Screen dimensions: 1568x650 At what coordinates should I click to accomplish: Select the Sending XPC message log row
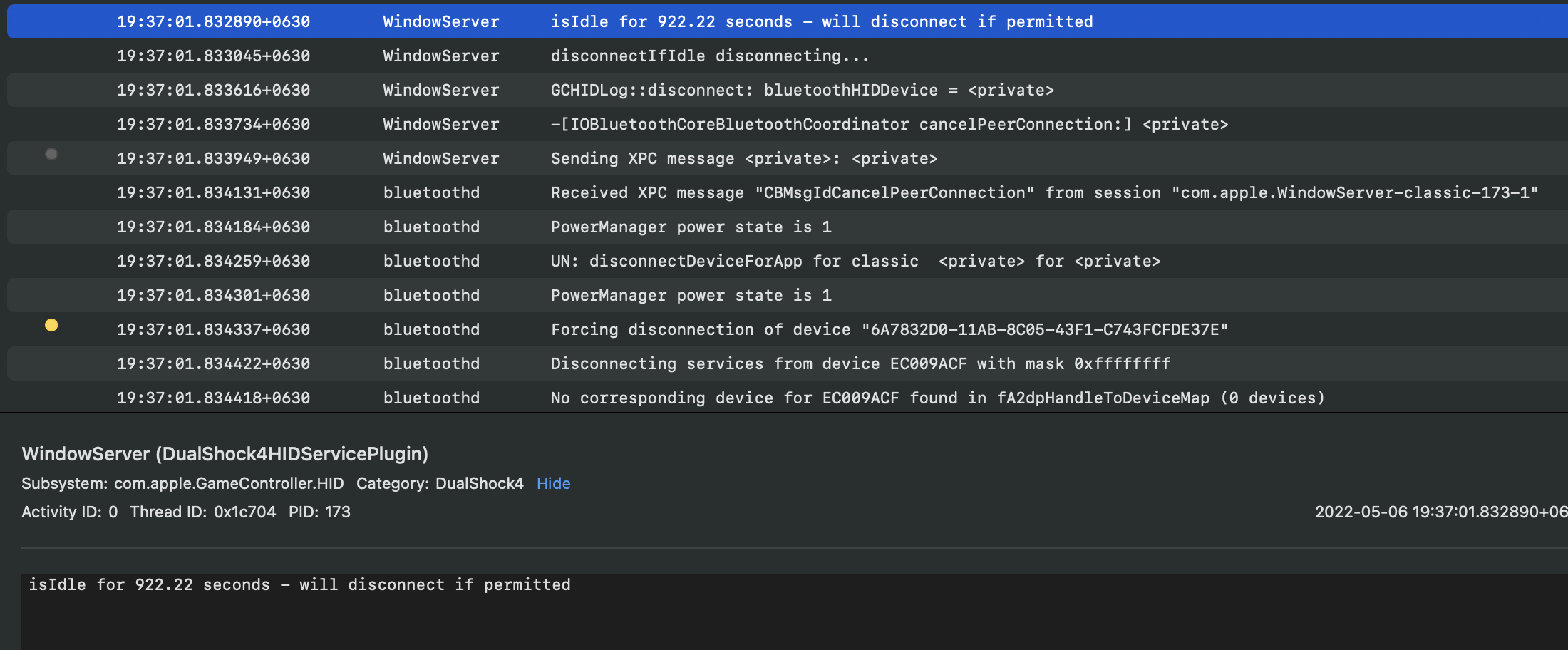click(x=743, y=159)
